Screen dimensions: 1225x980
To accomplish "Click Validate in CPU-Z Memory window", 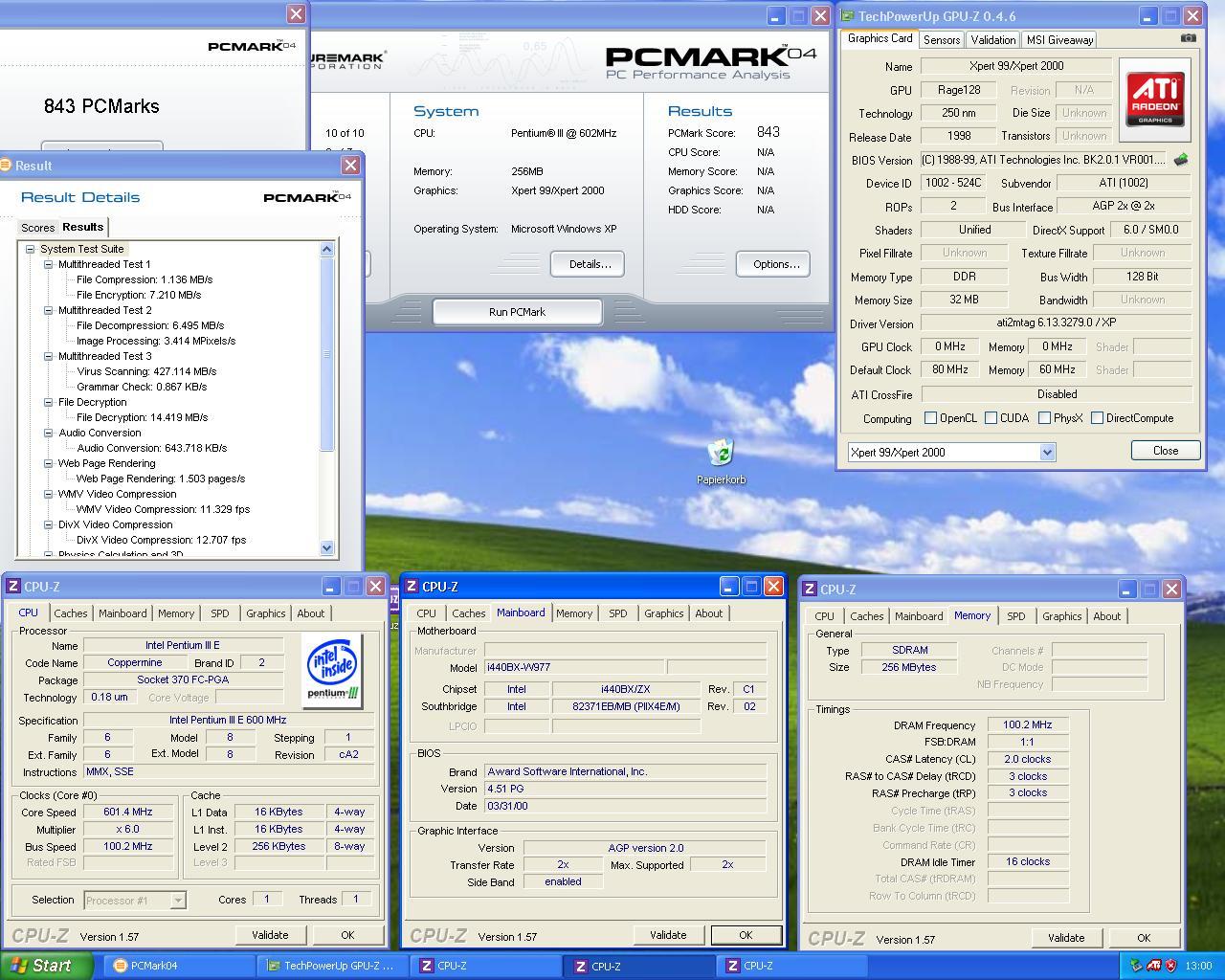I will point(1066,938).
